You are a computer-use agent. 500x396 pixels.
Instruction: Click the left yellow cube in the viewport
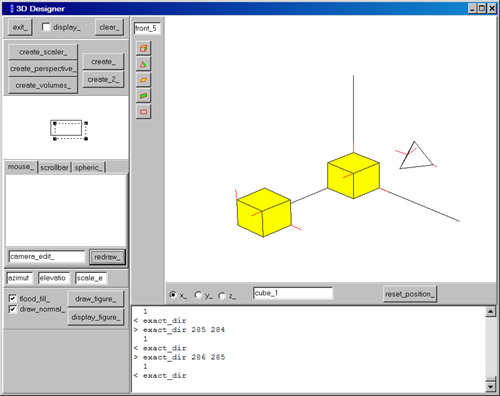[x=264, y=212]
